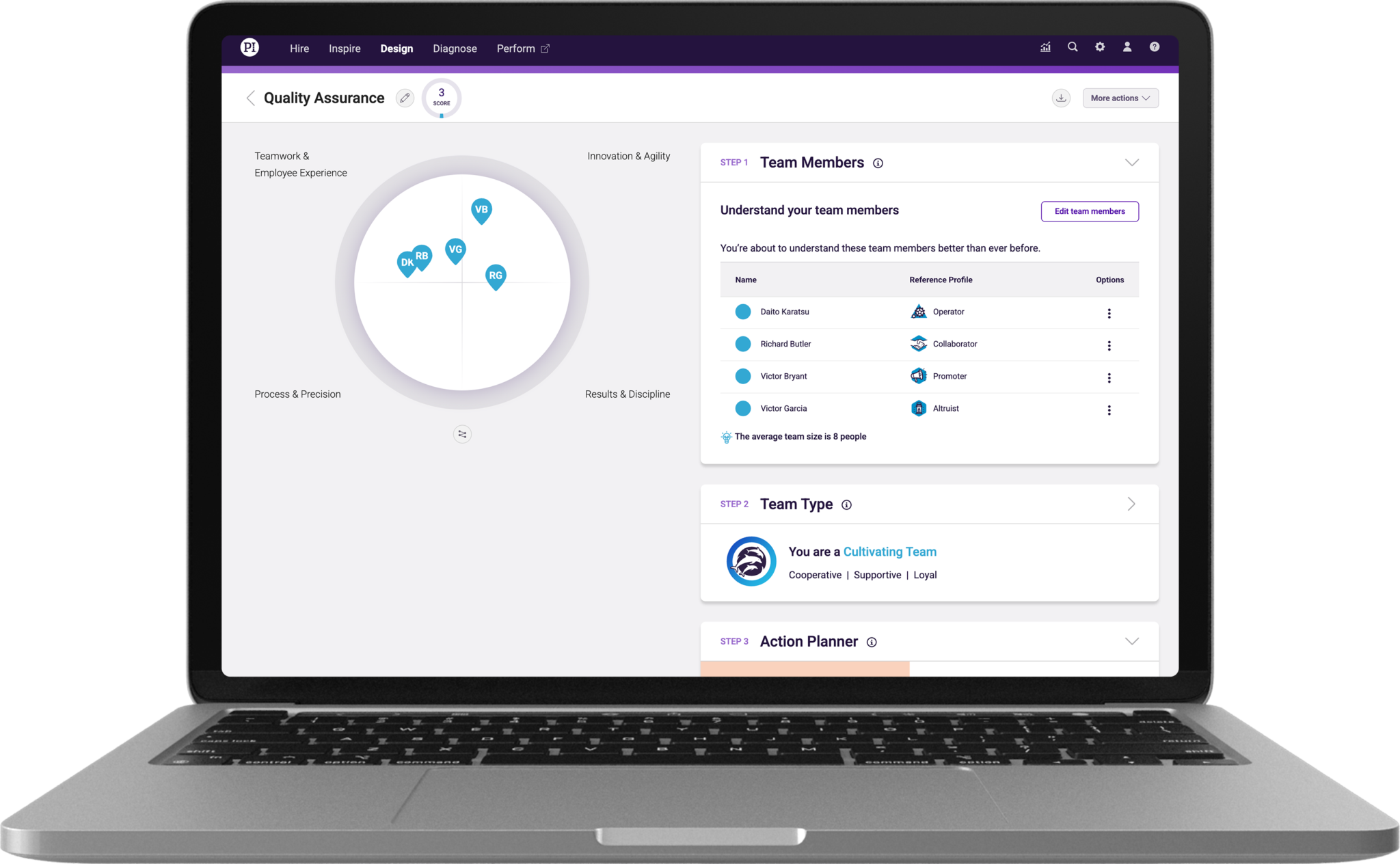1400x864 pixels.
Task: Click the Edit team members button
Action: click(x=1089, y=211)
